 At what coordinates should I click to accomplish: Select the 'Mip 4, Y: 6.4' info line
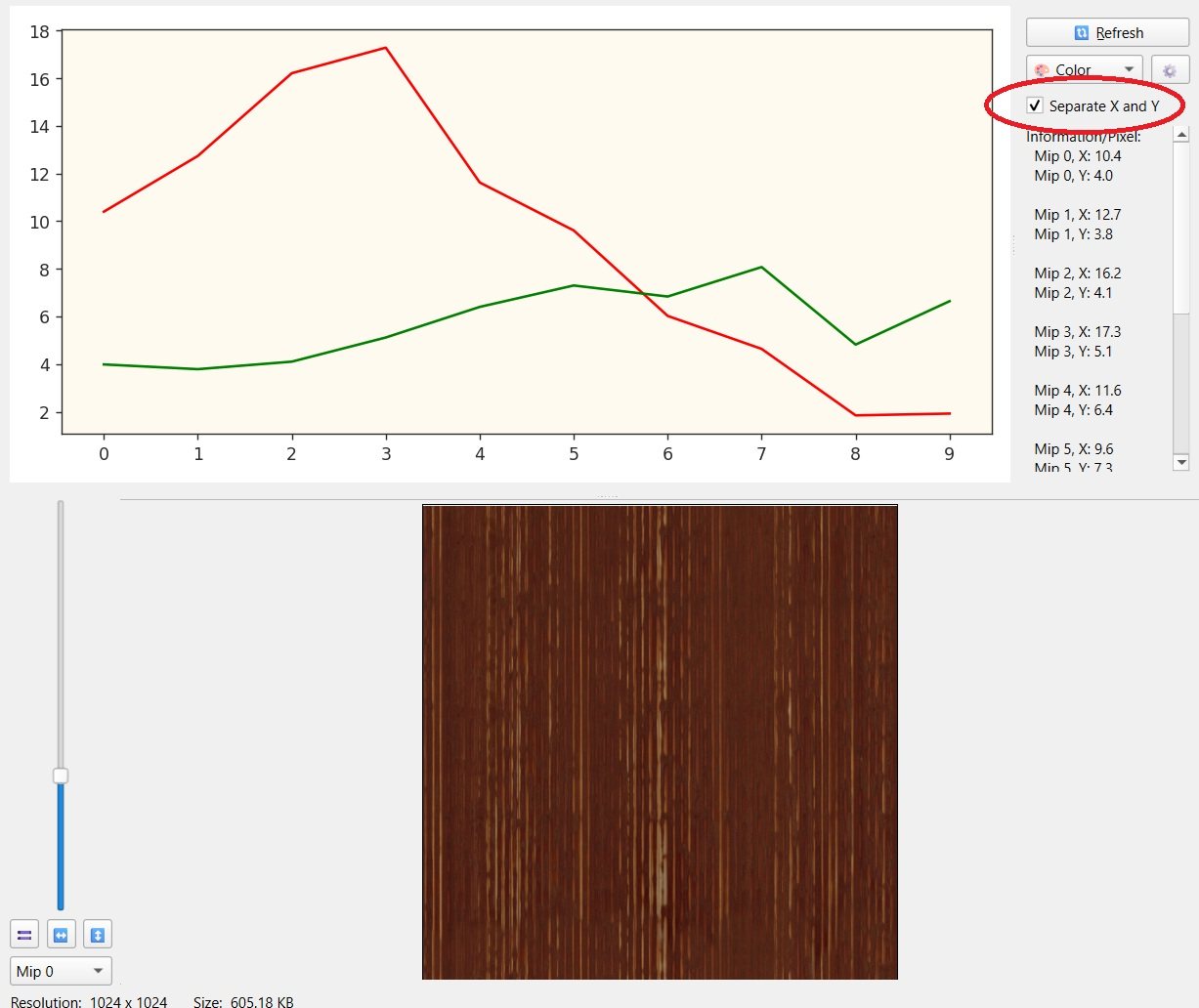[1074, 410]
